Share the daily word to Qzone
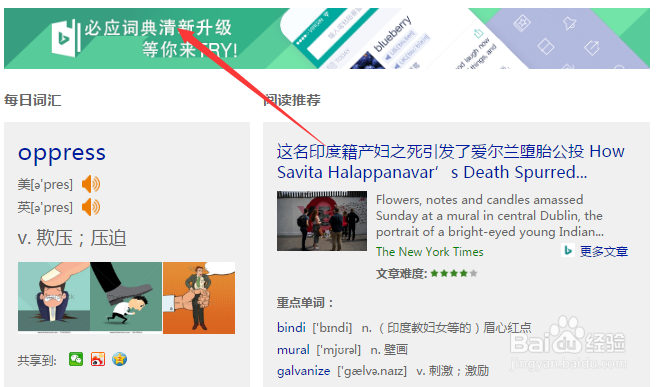Image resolution: width=665 pixels, height=387 pixels. pyautogui.click(x=120, y=359)
